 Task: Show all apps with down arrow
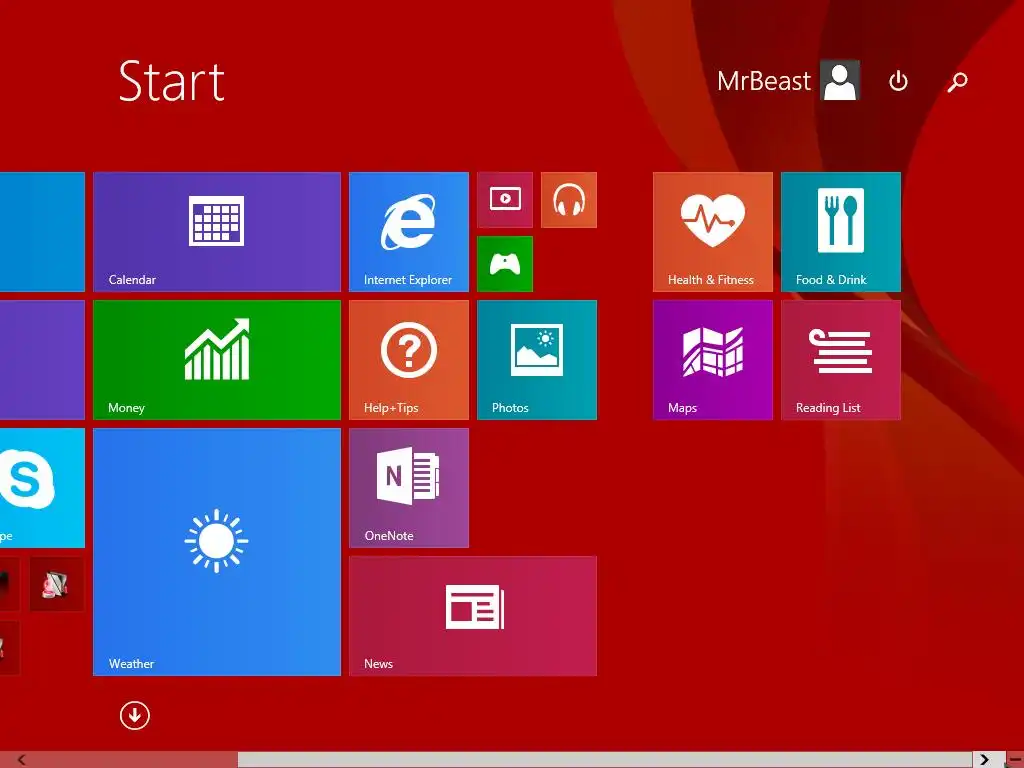(x=135, y=716)
